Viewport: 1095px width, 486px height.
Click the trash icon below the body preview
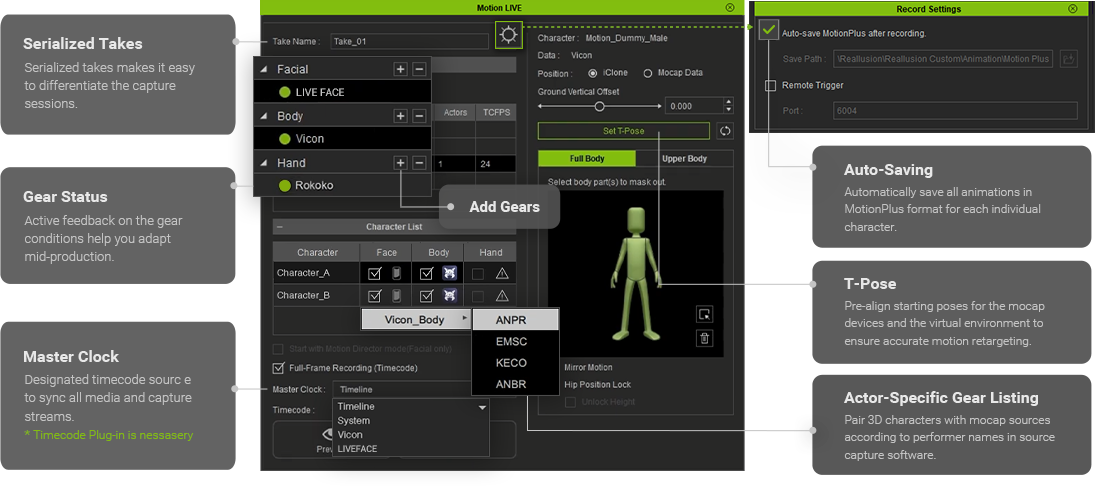(704, 338)
